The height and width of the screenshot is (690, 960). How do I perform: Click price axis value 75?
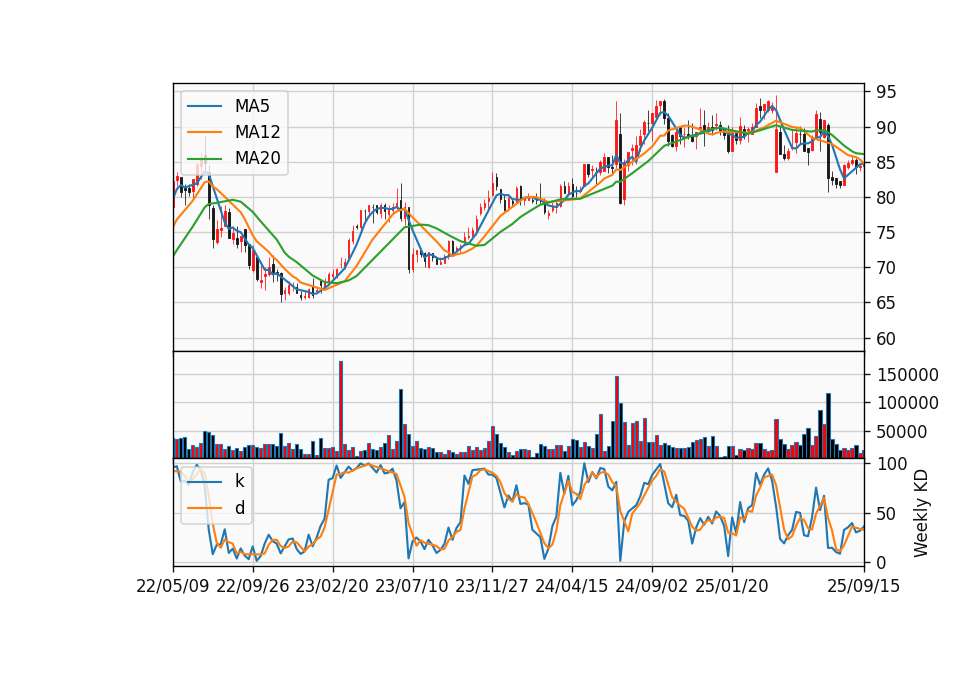pyautogui.click(x=886, y=233)
